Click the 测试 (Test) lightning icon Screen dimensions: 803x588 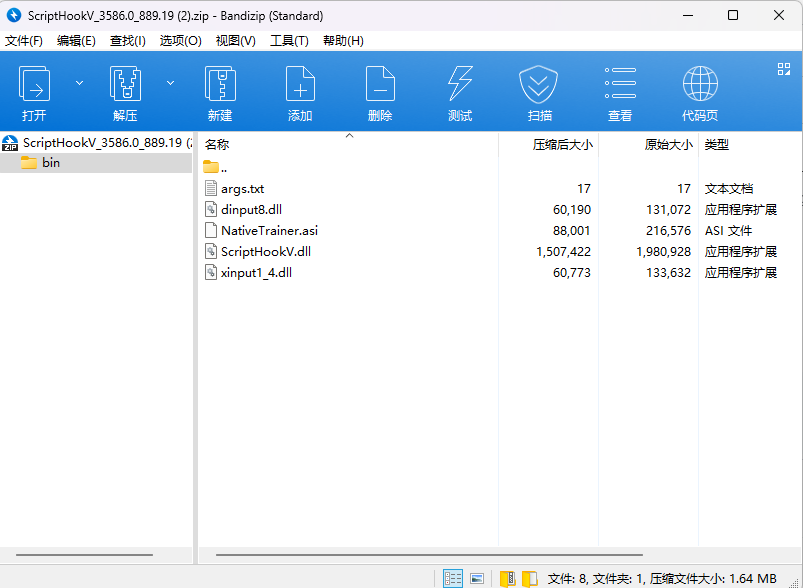click(460, 83)
